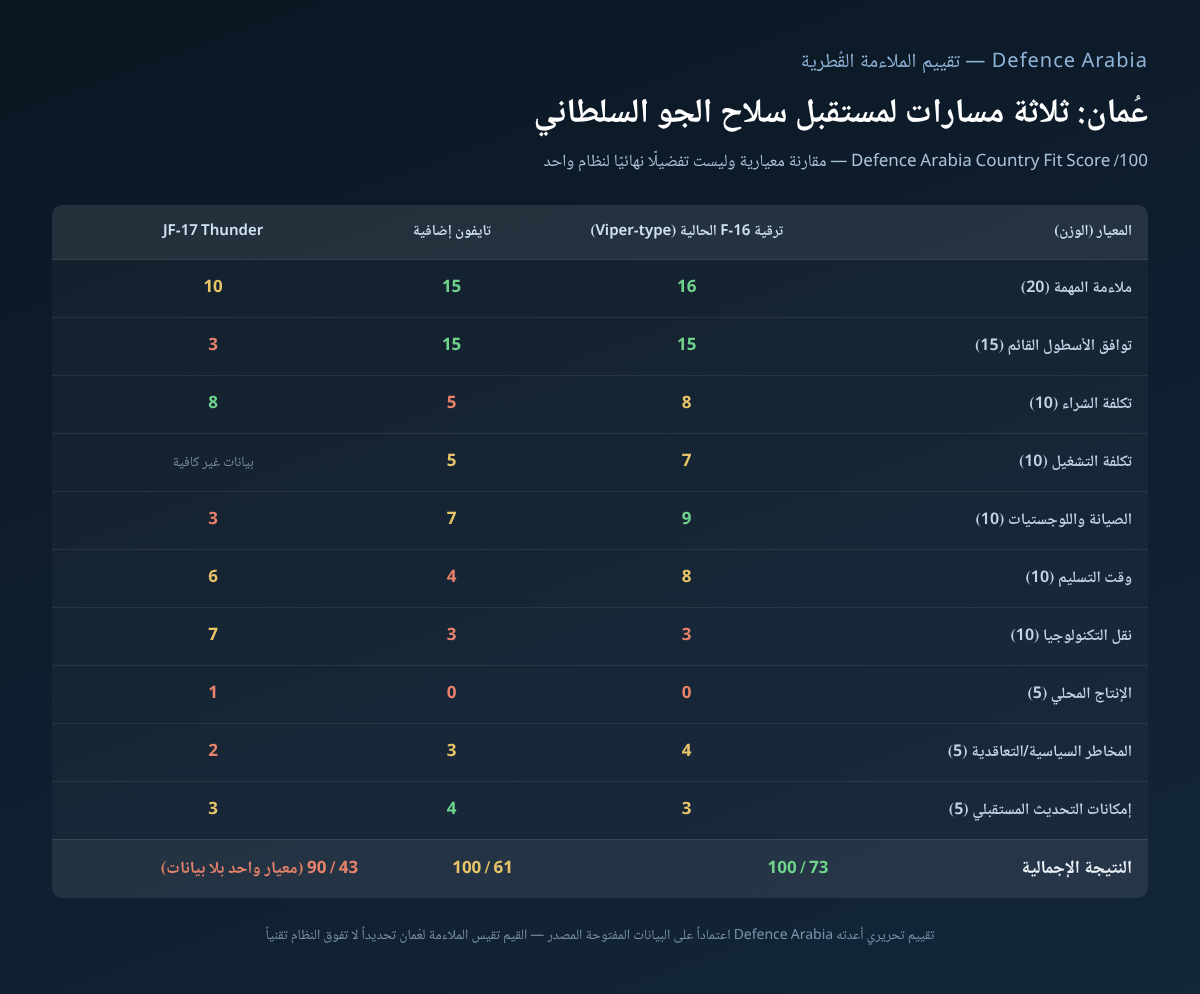This screenshot has width=1200, height=994.
Task: Click the row label 'وقت التسليم (10)'
Action: 1080,577
